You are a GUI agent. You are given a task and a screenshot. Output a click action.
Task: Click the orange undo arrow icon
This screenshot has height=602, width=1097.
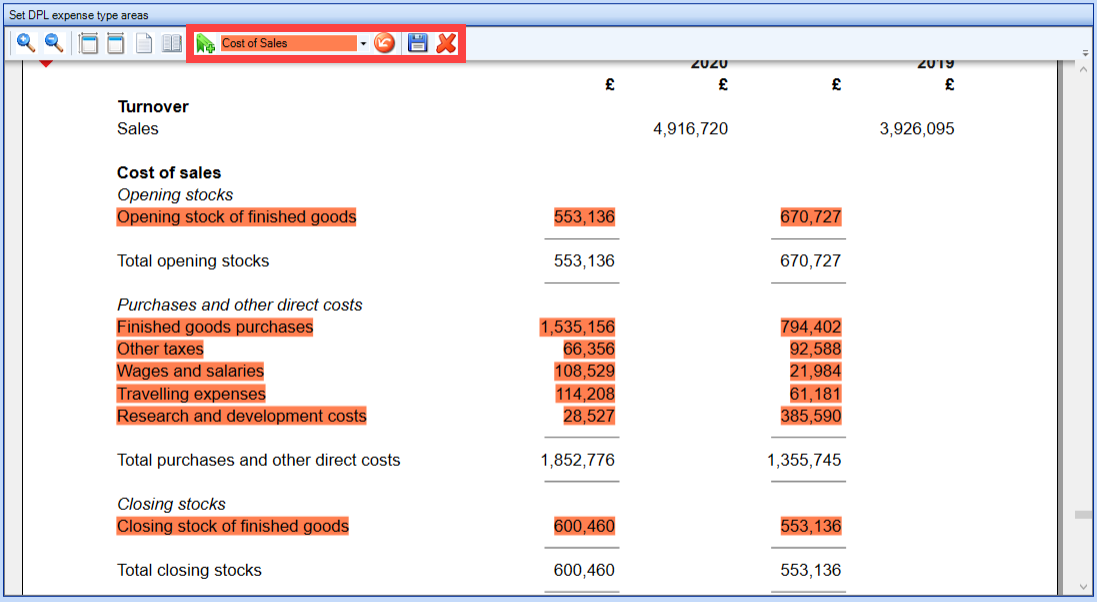point(384,43)
